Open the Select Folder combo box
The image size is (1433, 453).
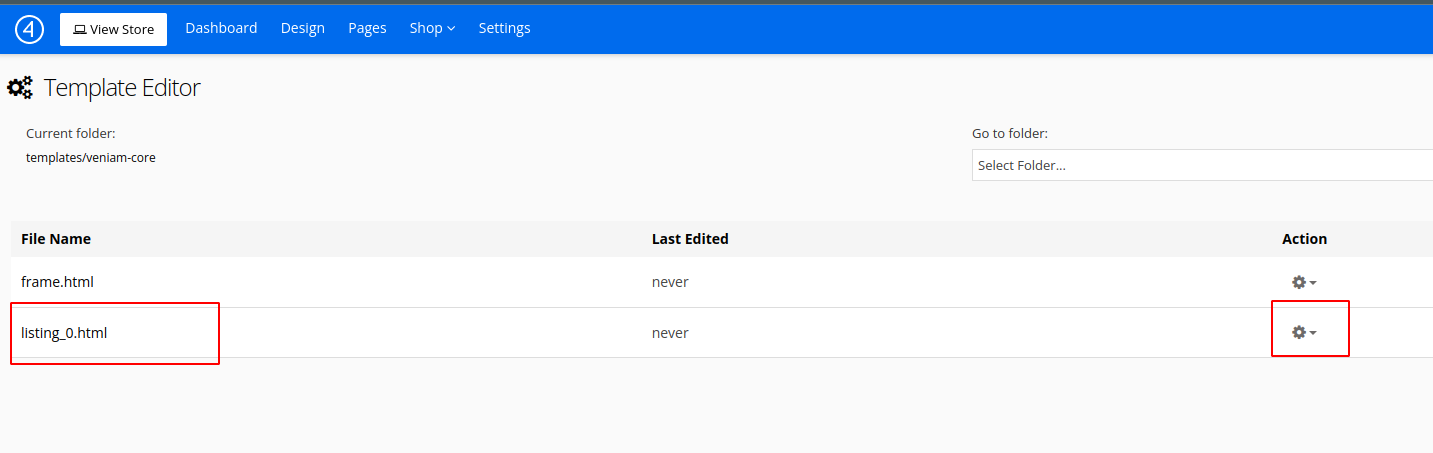point(1202,165)
